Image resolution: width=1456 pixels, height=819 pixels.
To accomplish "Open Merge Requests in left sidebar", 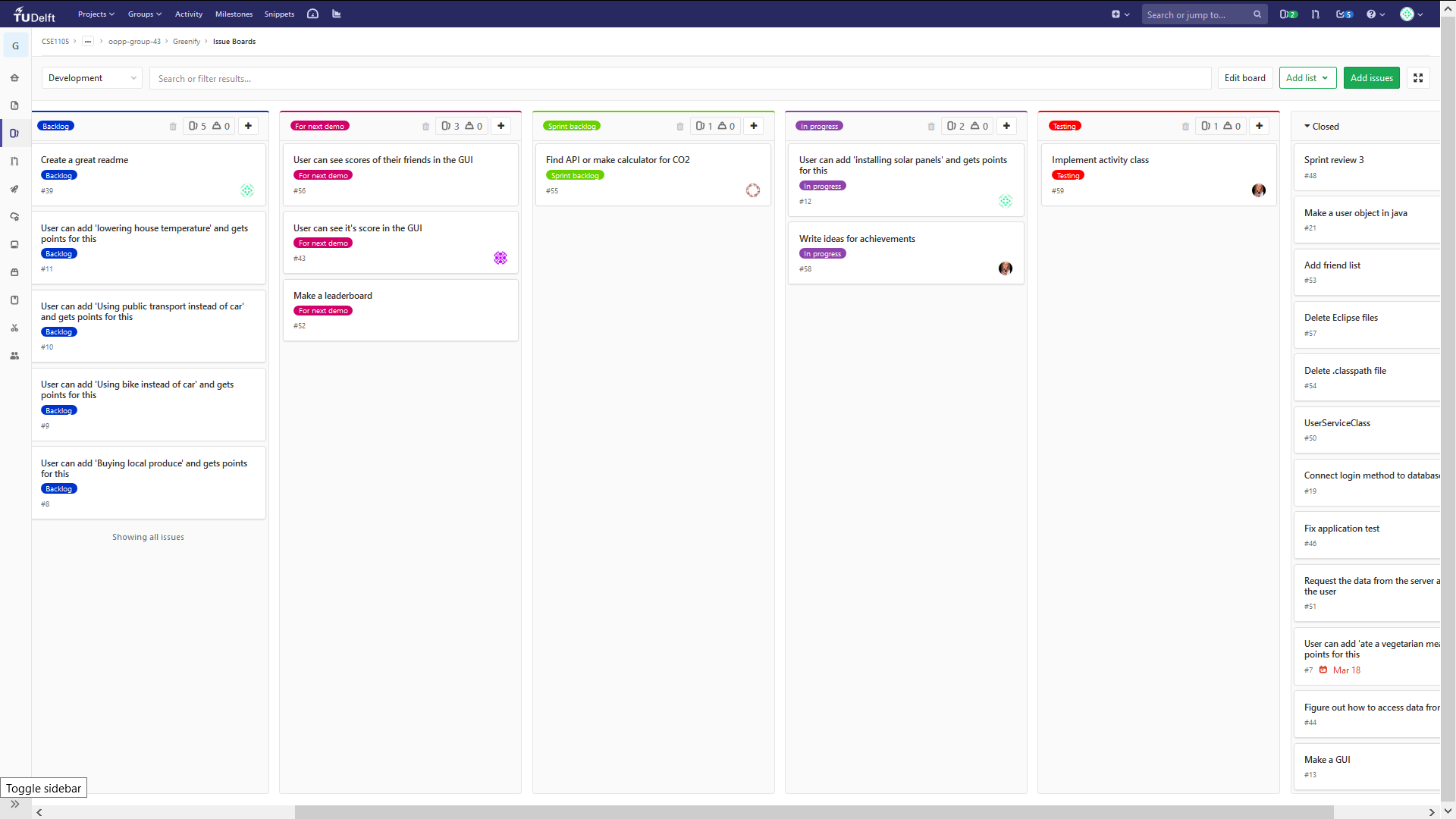I will pyautogui.click(x=14, y=162).
